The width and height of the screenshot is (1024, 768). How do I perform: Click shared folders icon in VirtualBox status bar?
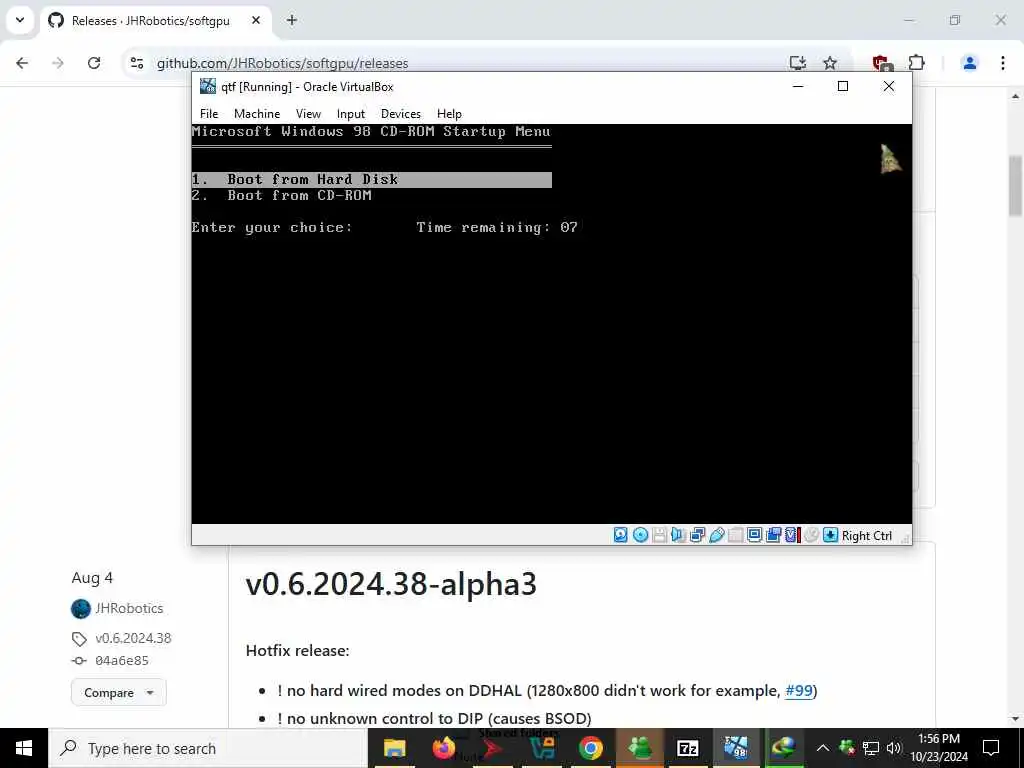[x=735, y=536]
